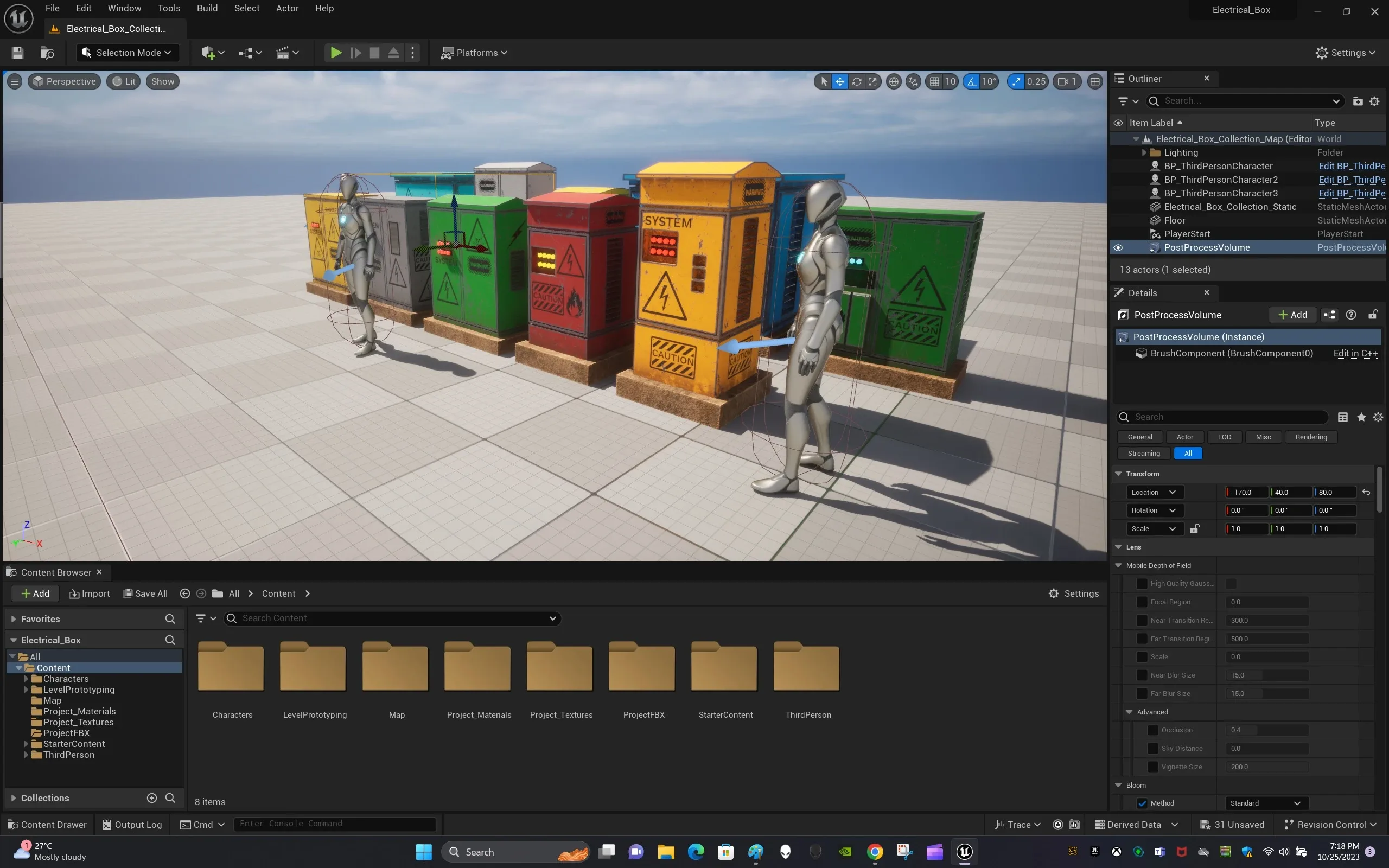Open the File menu
The image size is (1389, 868).
click(x=52, y=8)
